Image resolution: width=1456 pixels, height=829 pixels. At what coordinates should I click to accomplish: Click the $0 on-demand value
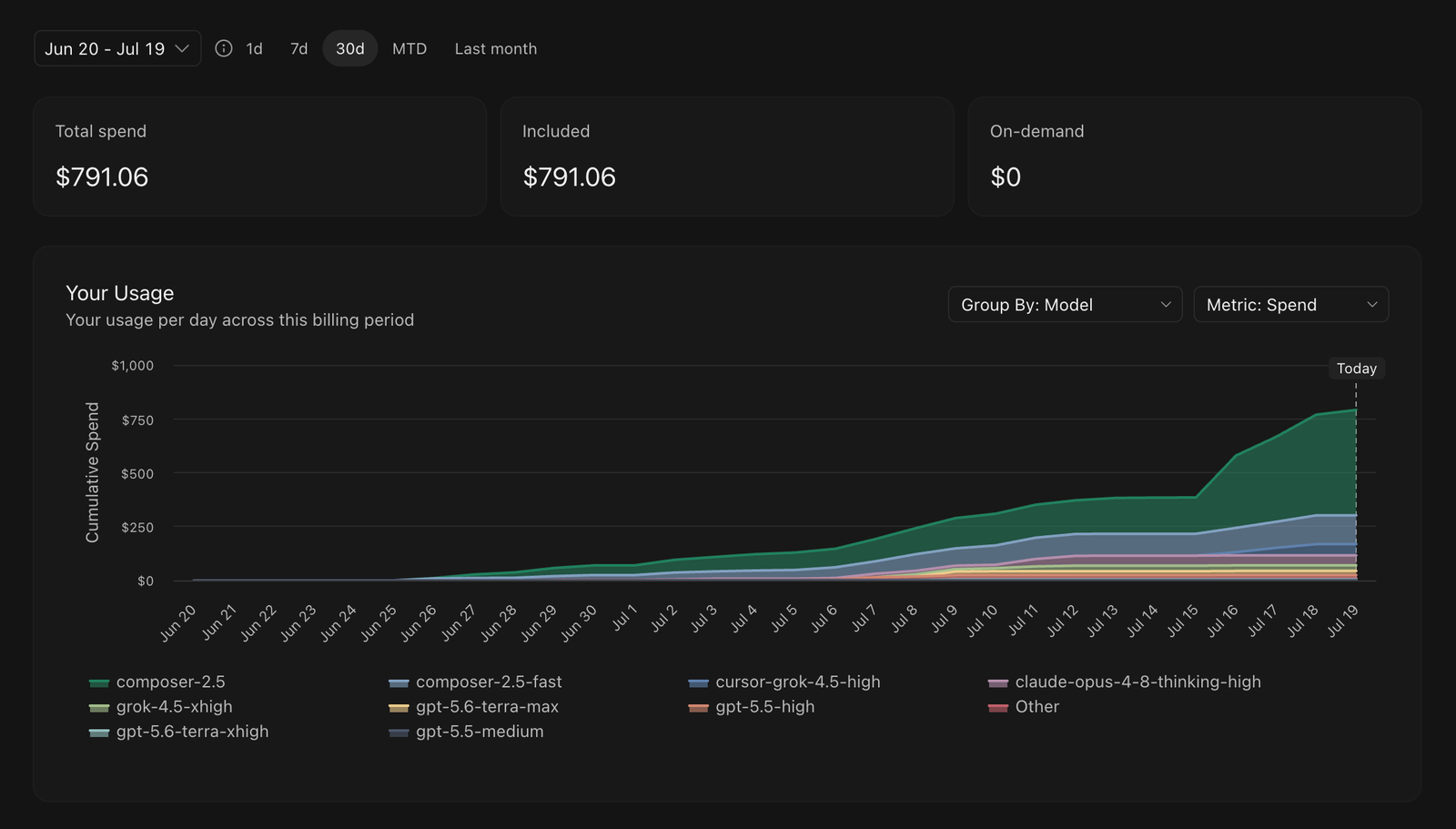pyautogui.click(x=1006, y=177)
